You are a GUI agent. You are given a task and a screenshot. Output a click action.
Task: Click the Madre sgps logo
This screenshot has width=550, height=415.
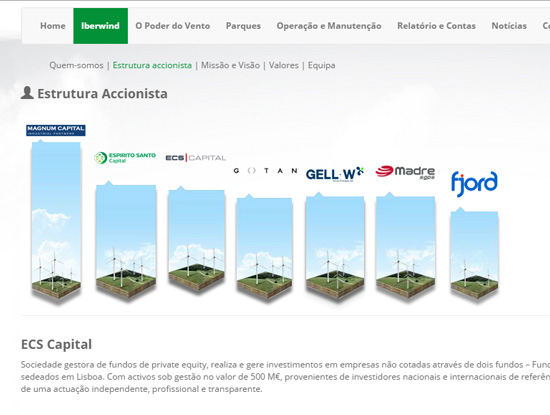(405, 172)
